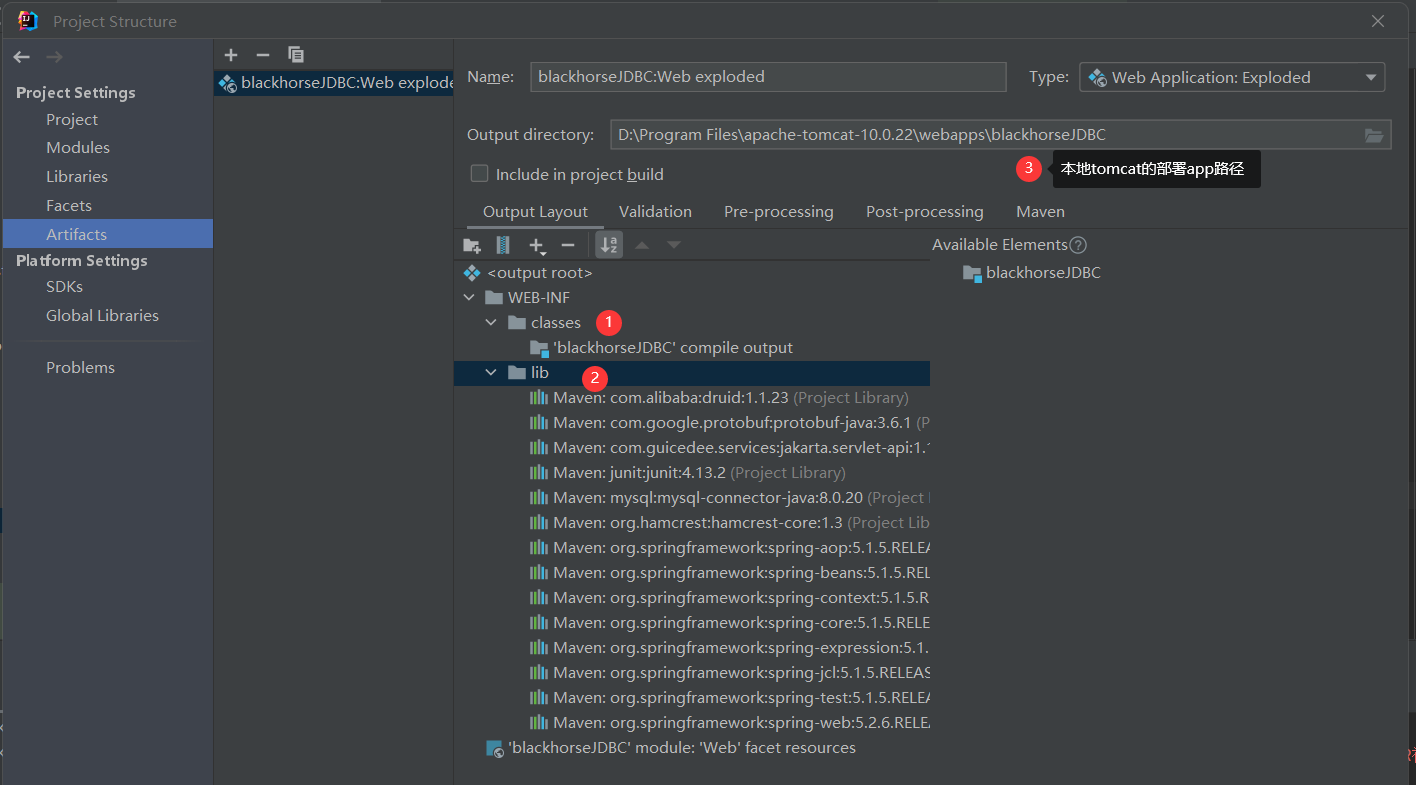
Task: Click the back navigation arrow
Action: tap(22, 57)
